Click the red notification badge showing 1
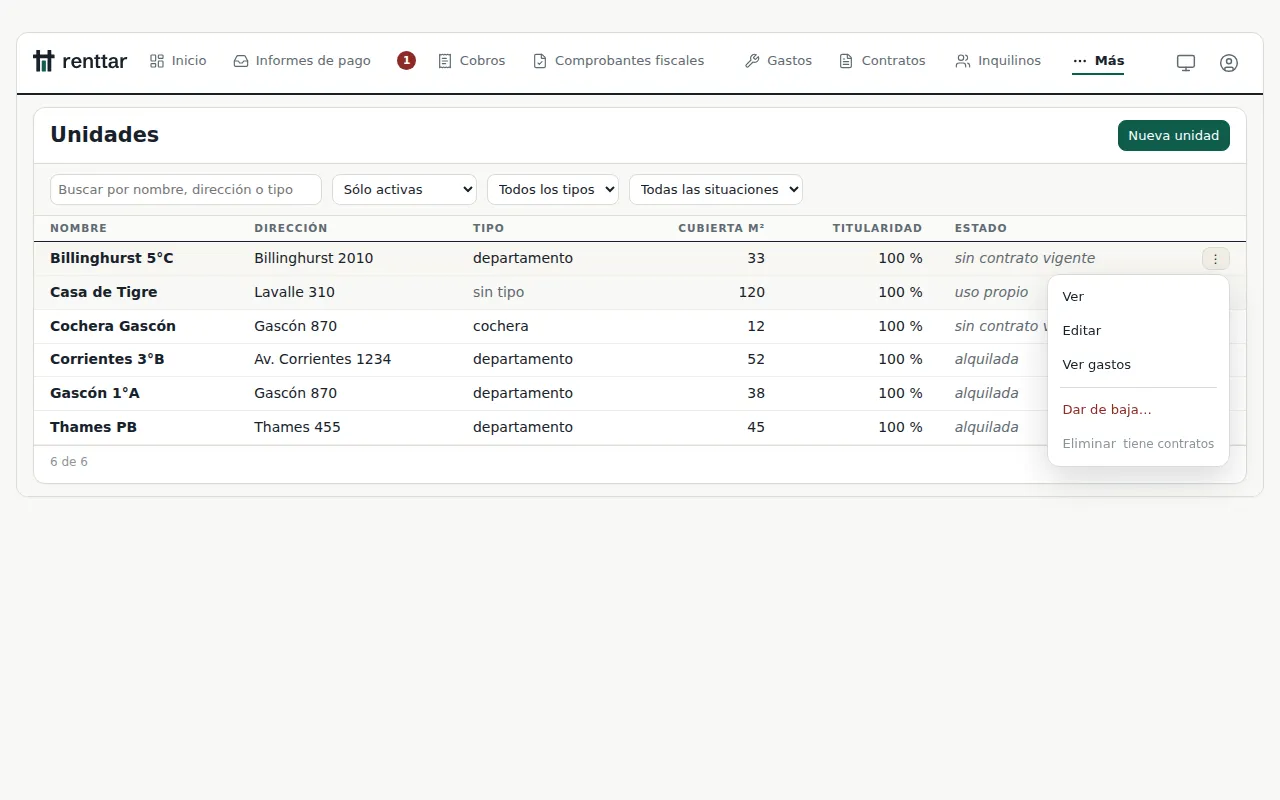This screenshot has height=800, width=1280. coord(406,61)
